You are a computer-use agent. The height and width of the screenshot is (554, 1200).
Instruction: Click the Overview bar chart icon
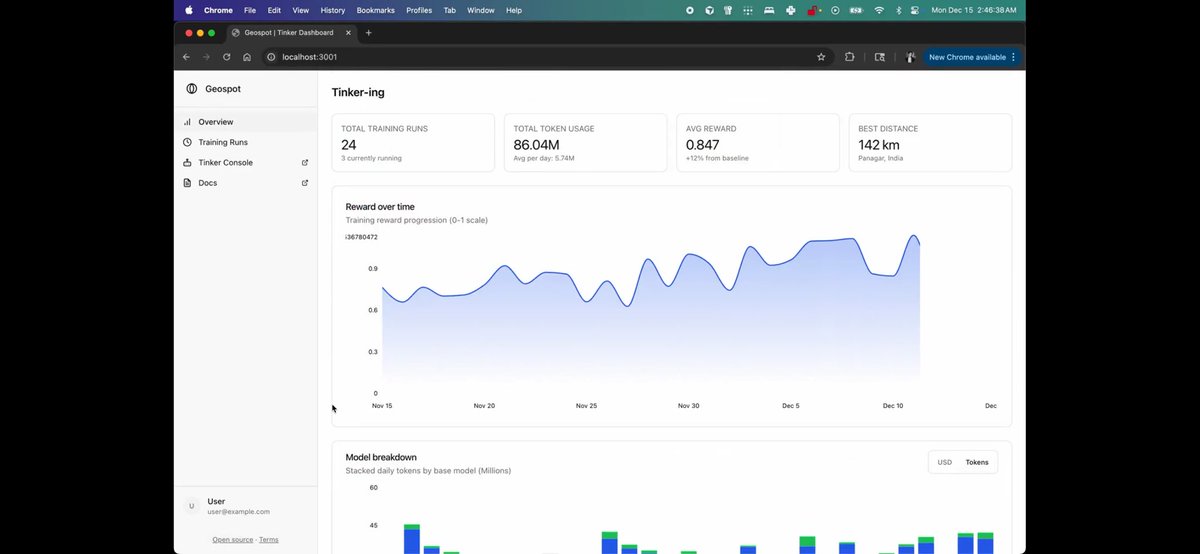coord(188,122)
